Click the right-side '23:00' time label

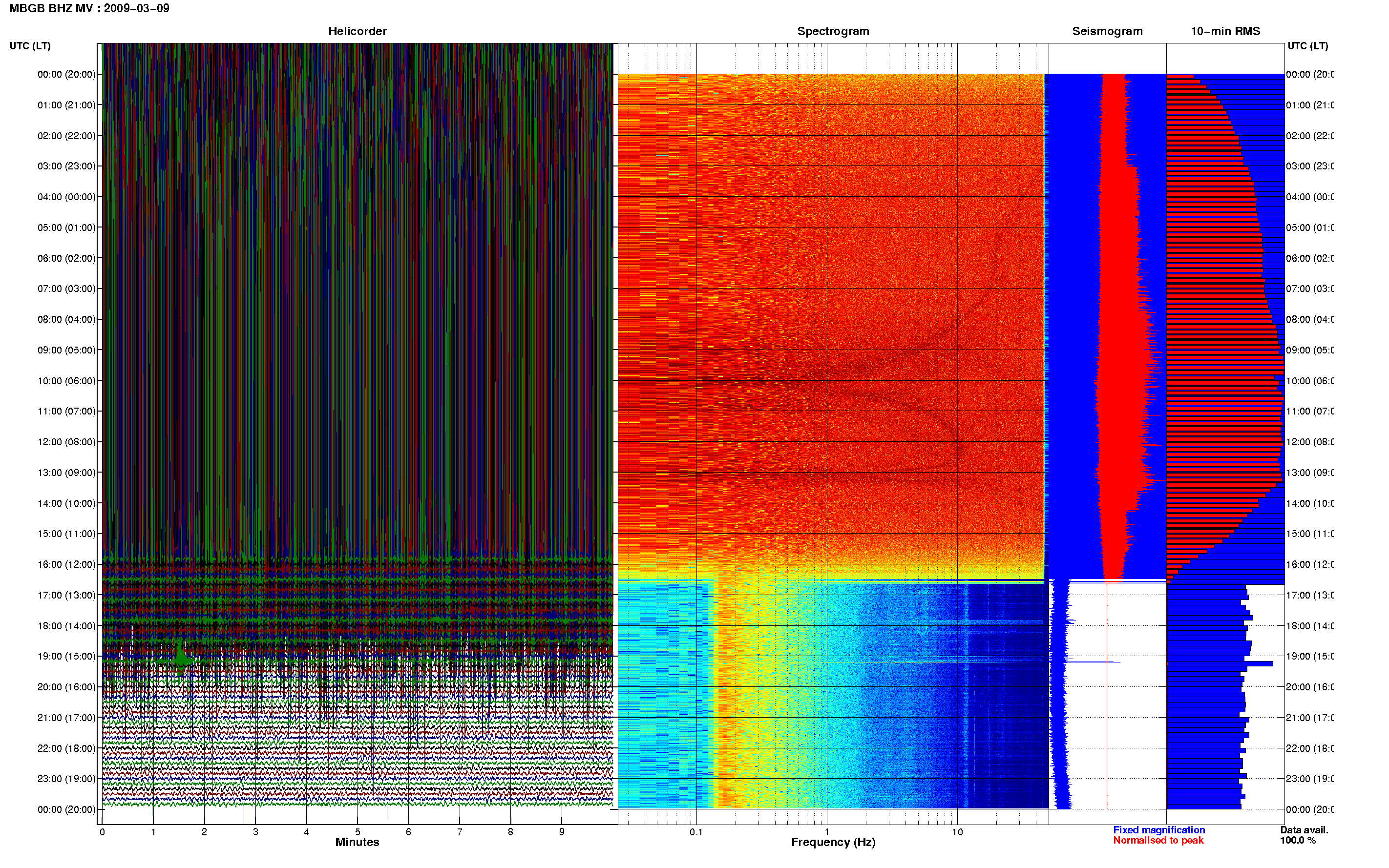pos(1309,779)
